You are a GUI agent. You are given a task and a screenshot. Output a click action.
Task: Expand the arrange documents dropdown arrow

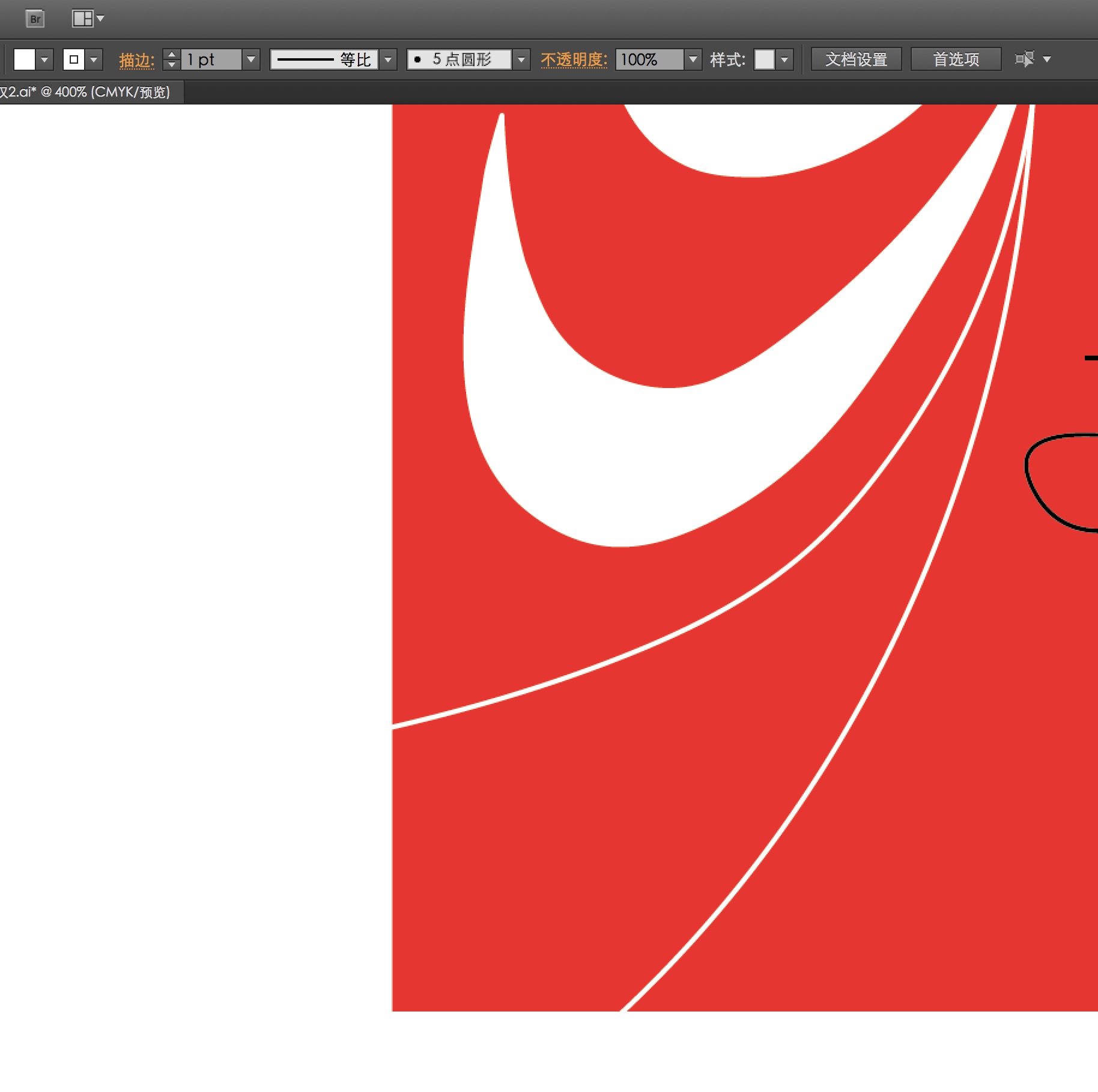tap(100, 19)
